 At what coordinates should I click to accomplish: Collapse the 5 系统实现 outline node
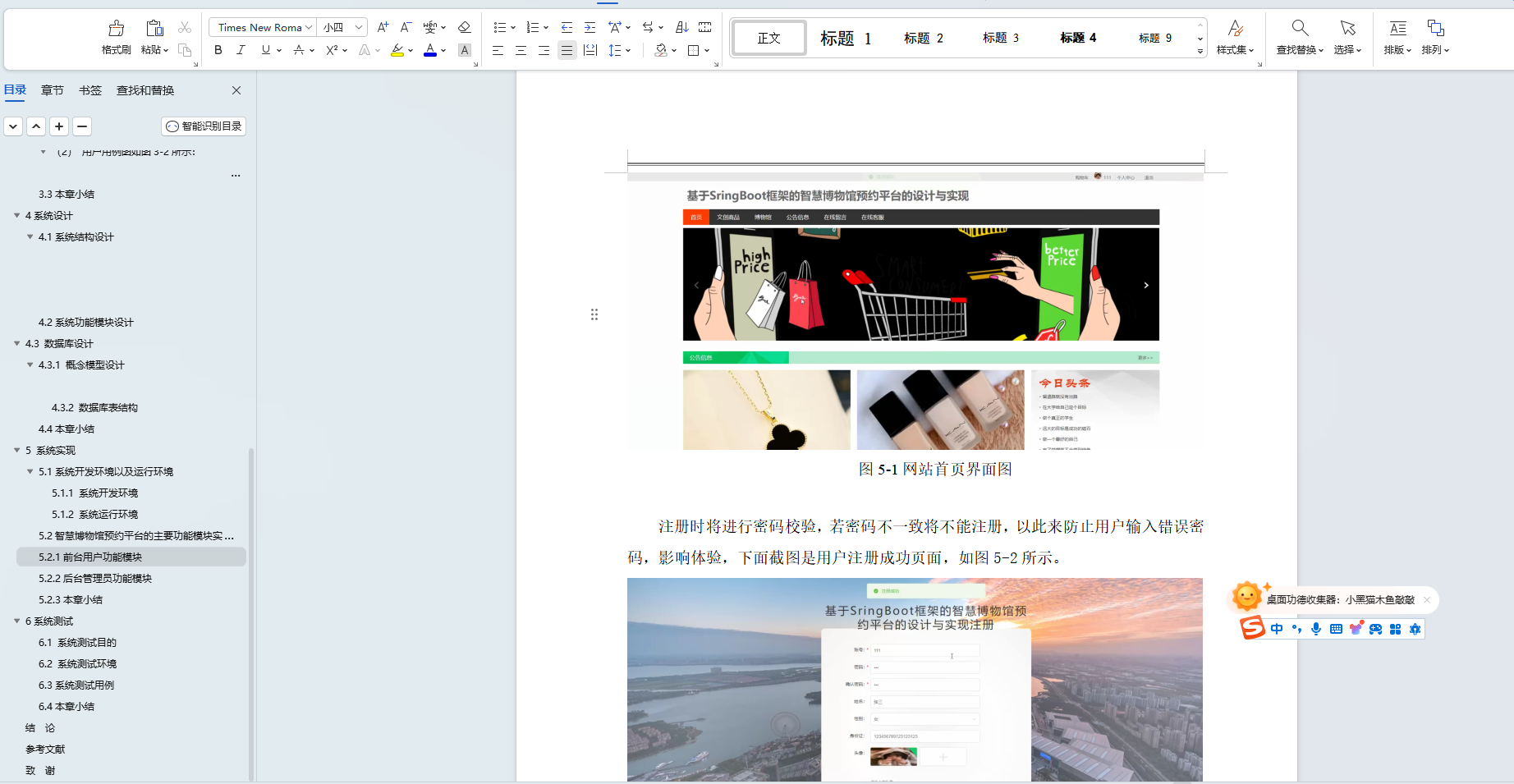click(x=16, y=451)
